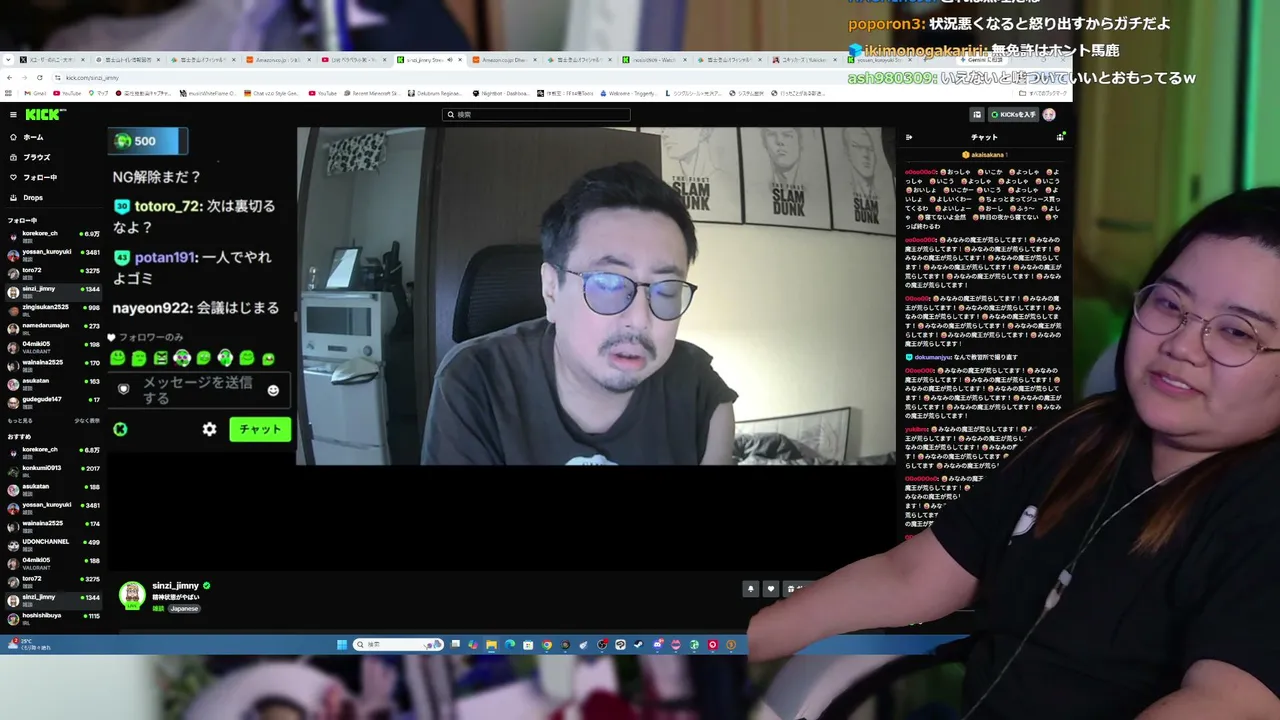
Task: Open Microsoft Edge from the taskbar
Action: (510, 645)
